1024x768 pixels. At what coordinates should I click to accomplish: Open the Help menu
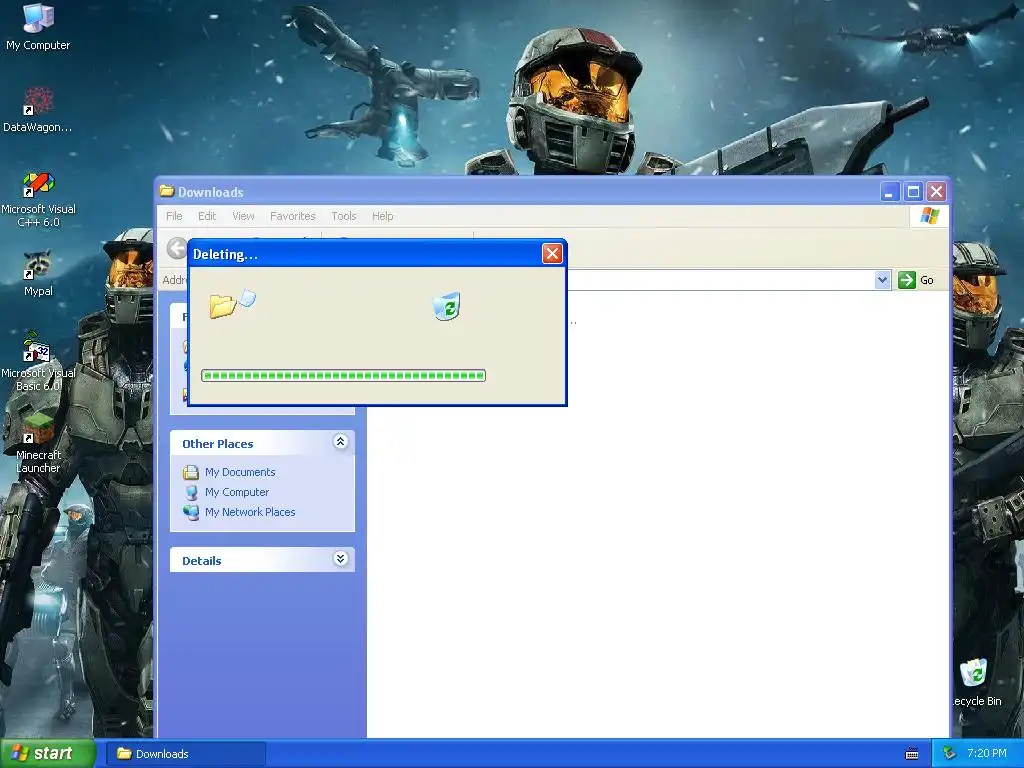coord(383,216)
